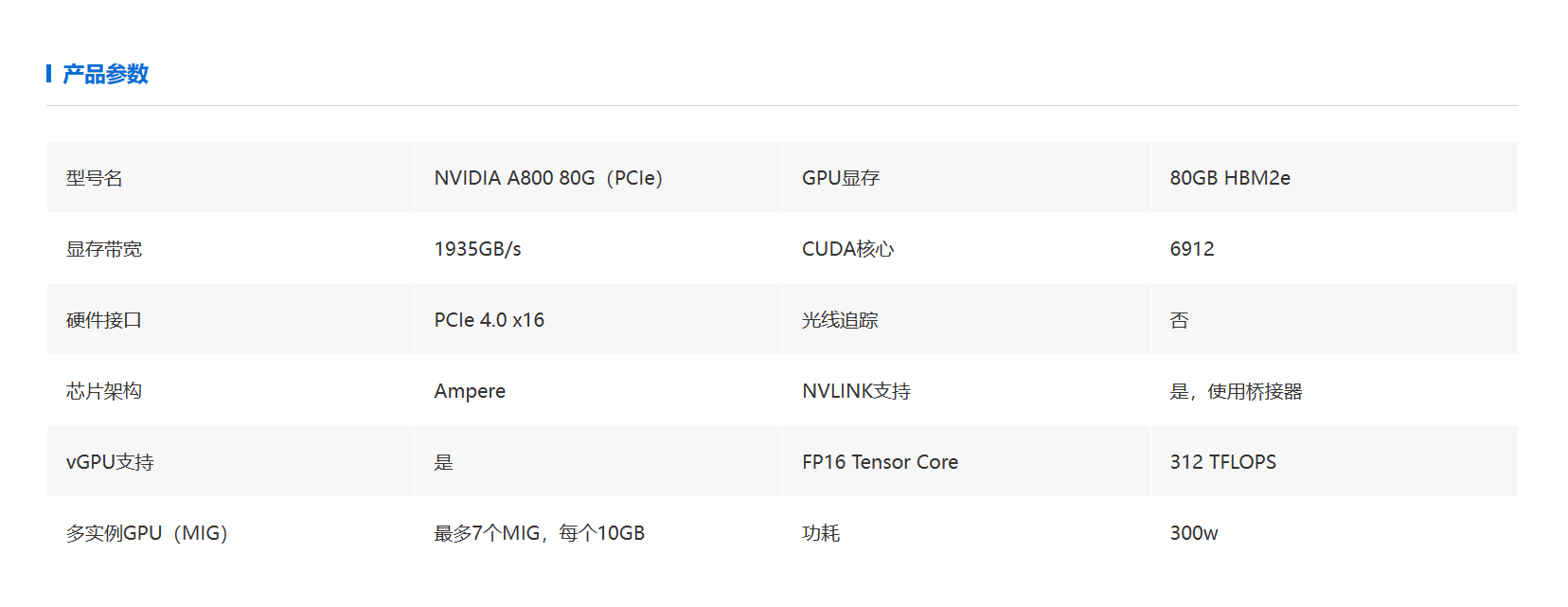The width and height of the screenshot is (1568, 607).
Task: Select the FP16 Tensor Core label
Action: tap(880, 462)
